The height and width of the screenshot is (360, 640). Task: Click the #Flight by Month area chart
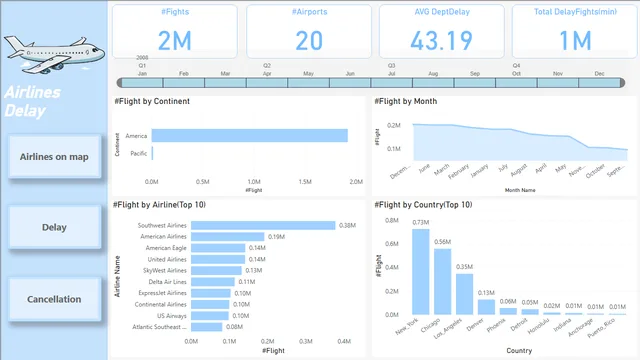tap(520, 143)
